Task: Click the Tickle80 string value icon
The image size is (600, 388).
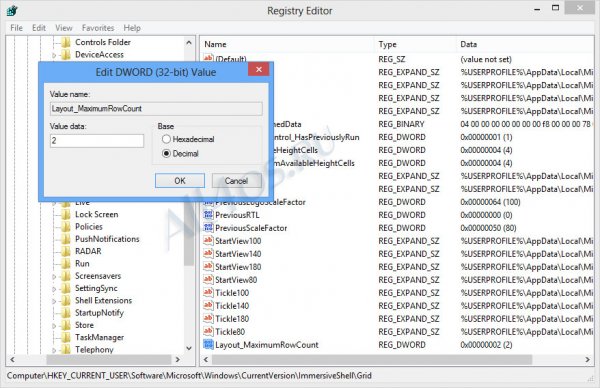Action: (x=208, y=332)
